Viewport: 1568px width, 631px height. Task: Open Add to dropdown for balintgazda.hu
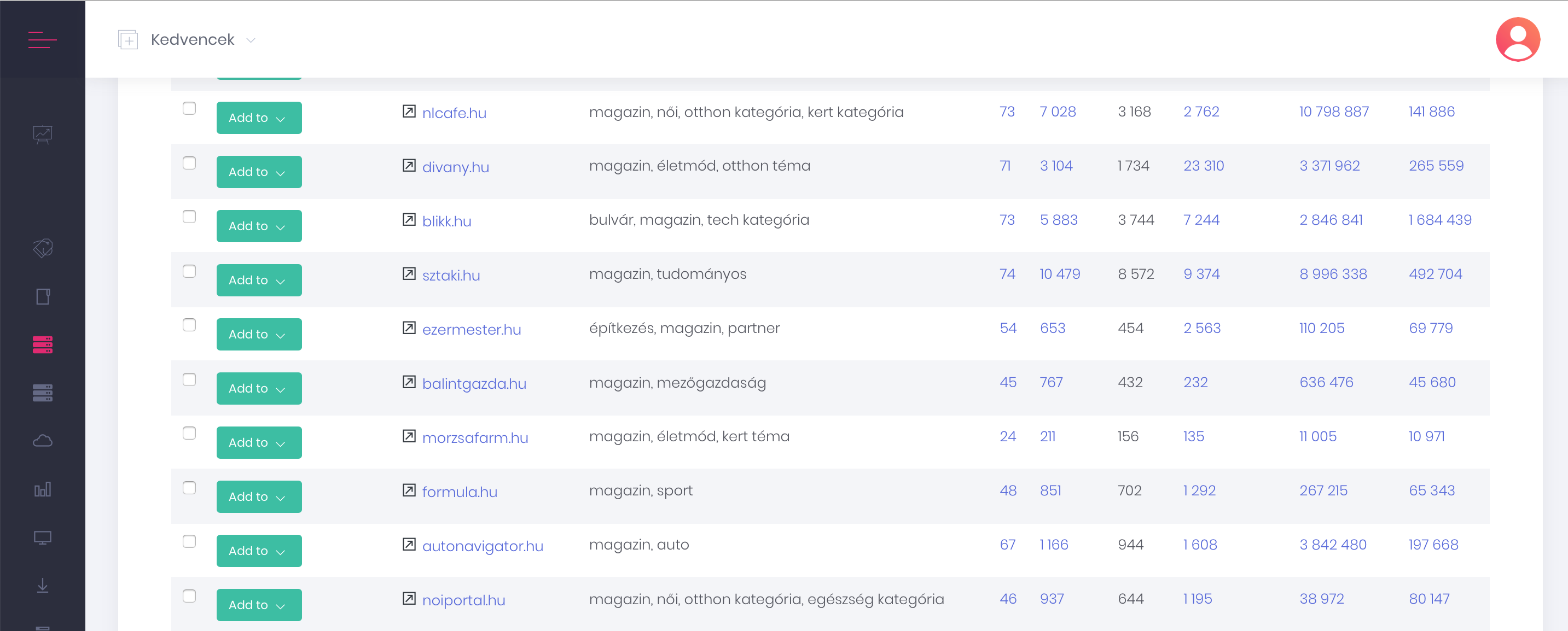click(259, 388)
